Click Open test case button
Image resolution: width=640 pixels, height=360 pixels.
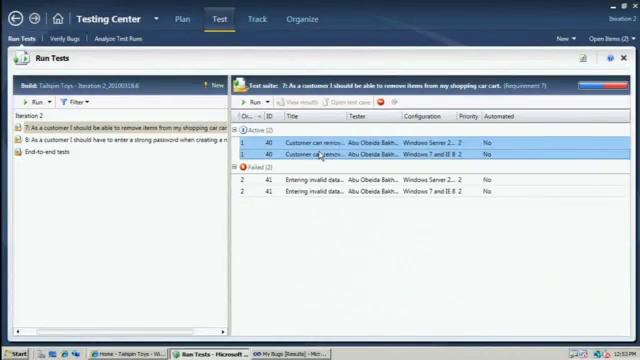347,102
